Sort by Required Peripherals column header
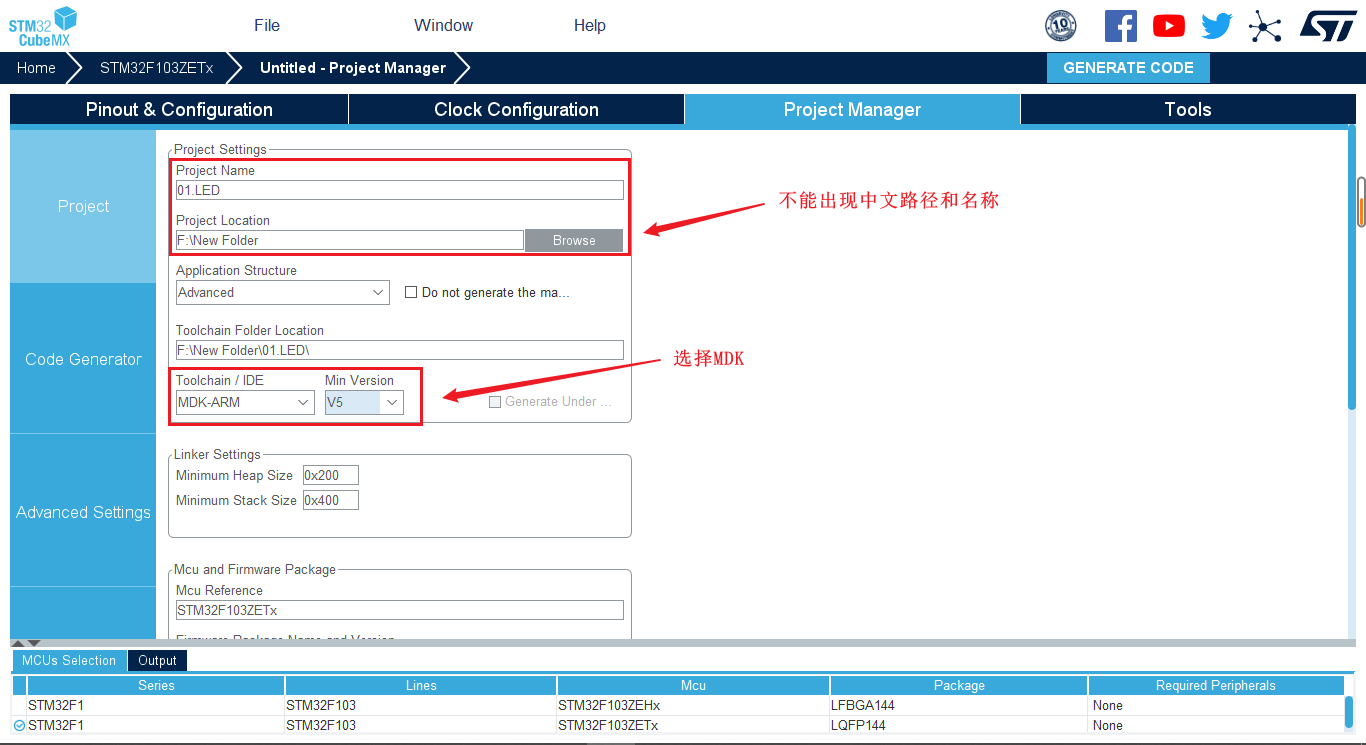 coord(1216,685)
